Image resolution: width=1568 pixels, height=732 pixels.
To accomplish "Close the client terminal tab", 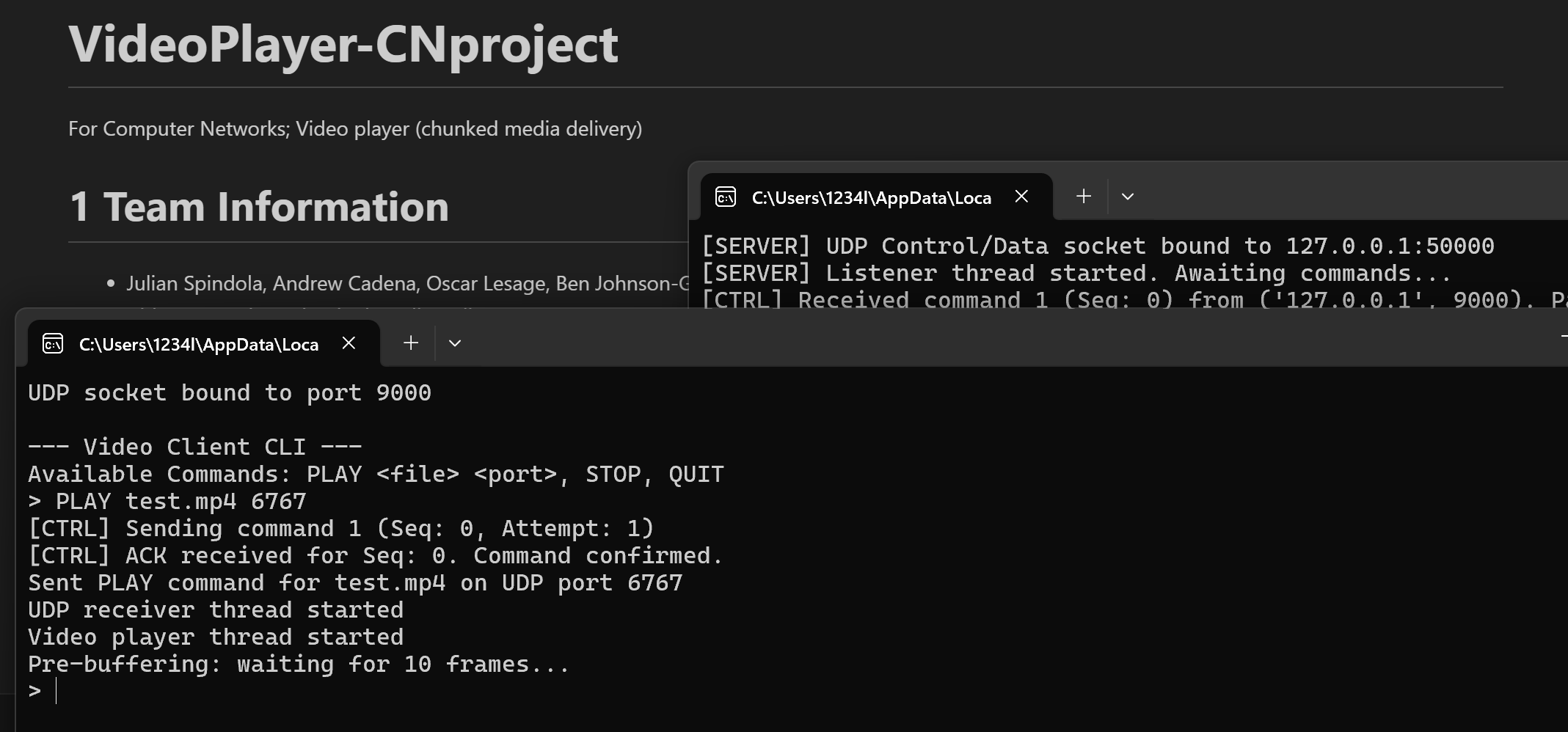I will (x=349, y=343).
